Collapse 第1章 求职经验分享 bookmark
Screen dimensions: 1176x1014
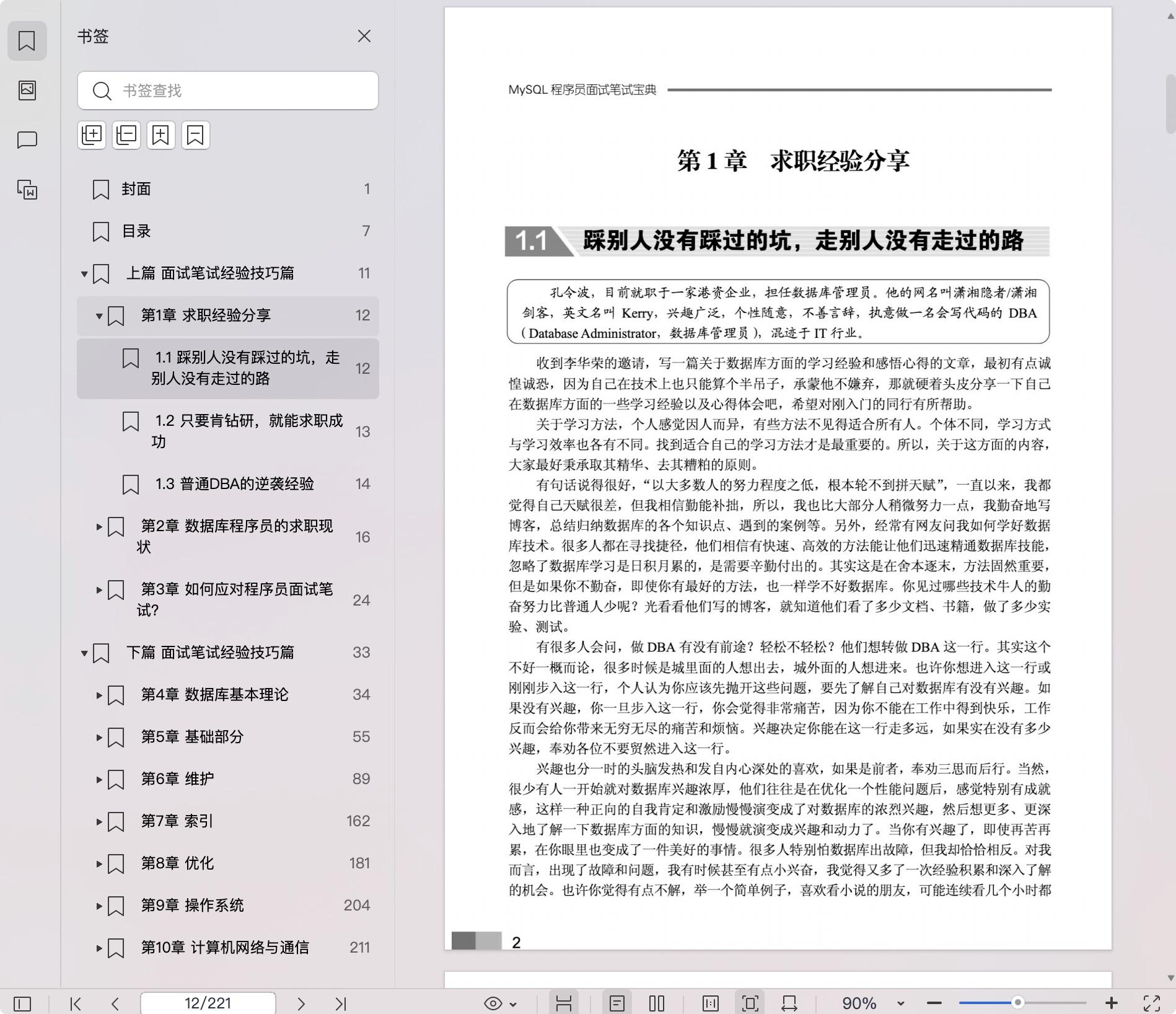[x=99, y=315]
